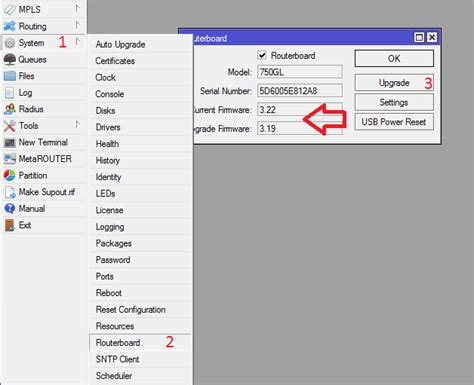Screen dimensions: 474x385
Task: Select Reboot in System submenu
Action: point(140,293)
